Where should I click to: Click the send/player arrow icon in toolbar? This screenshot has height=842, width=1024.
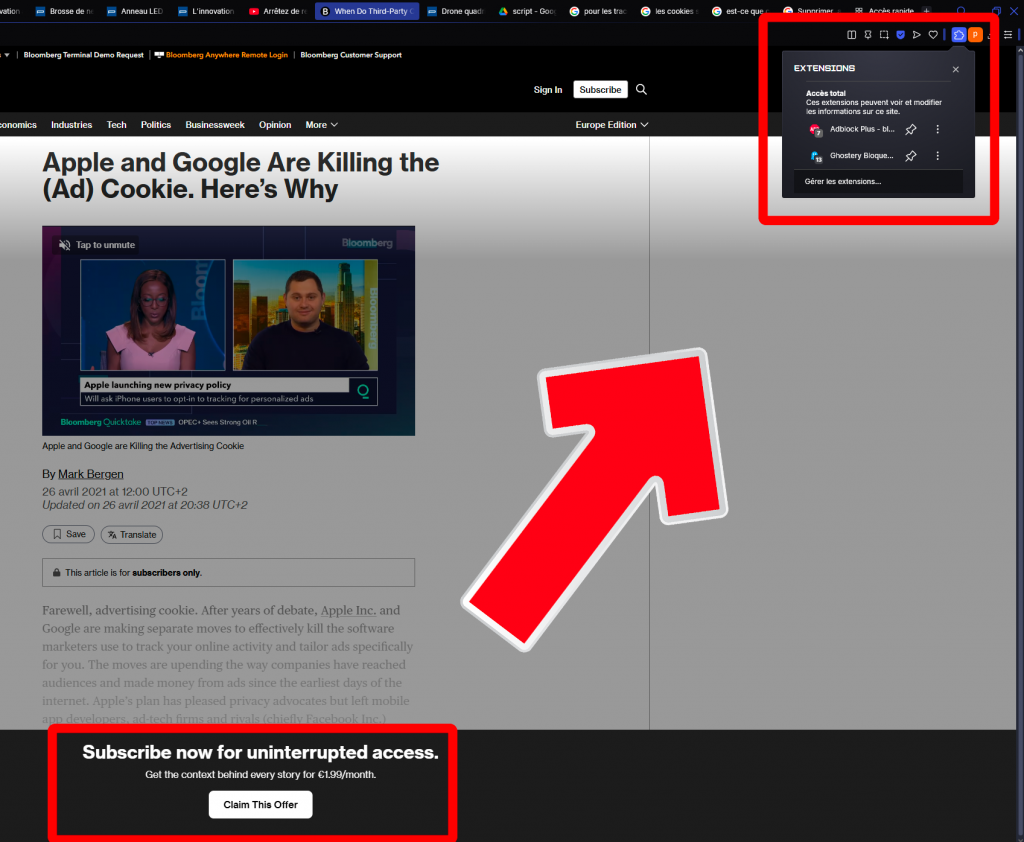click(x=917, y=35)
